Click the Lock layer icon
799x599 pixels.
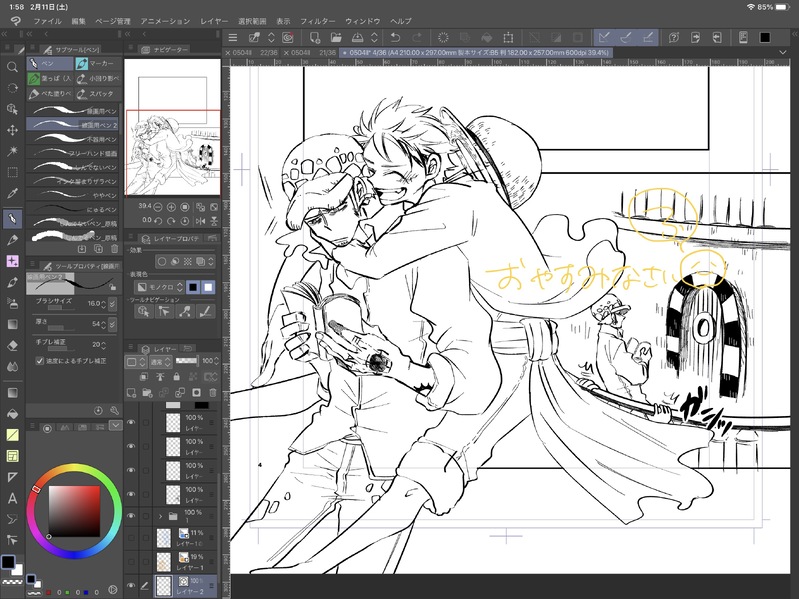coord(176,377)
